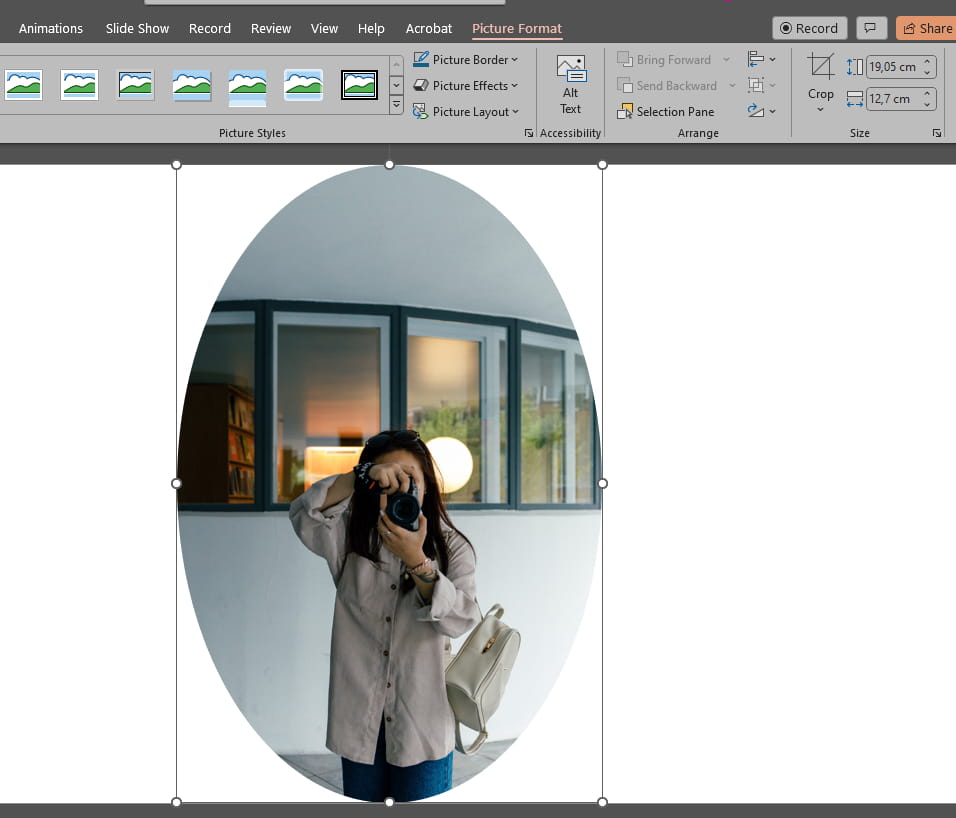Click the bottom-left resize handle of the picture

coord(176,802)
